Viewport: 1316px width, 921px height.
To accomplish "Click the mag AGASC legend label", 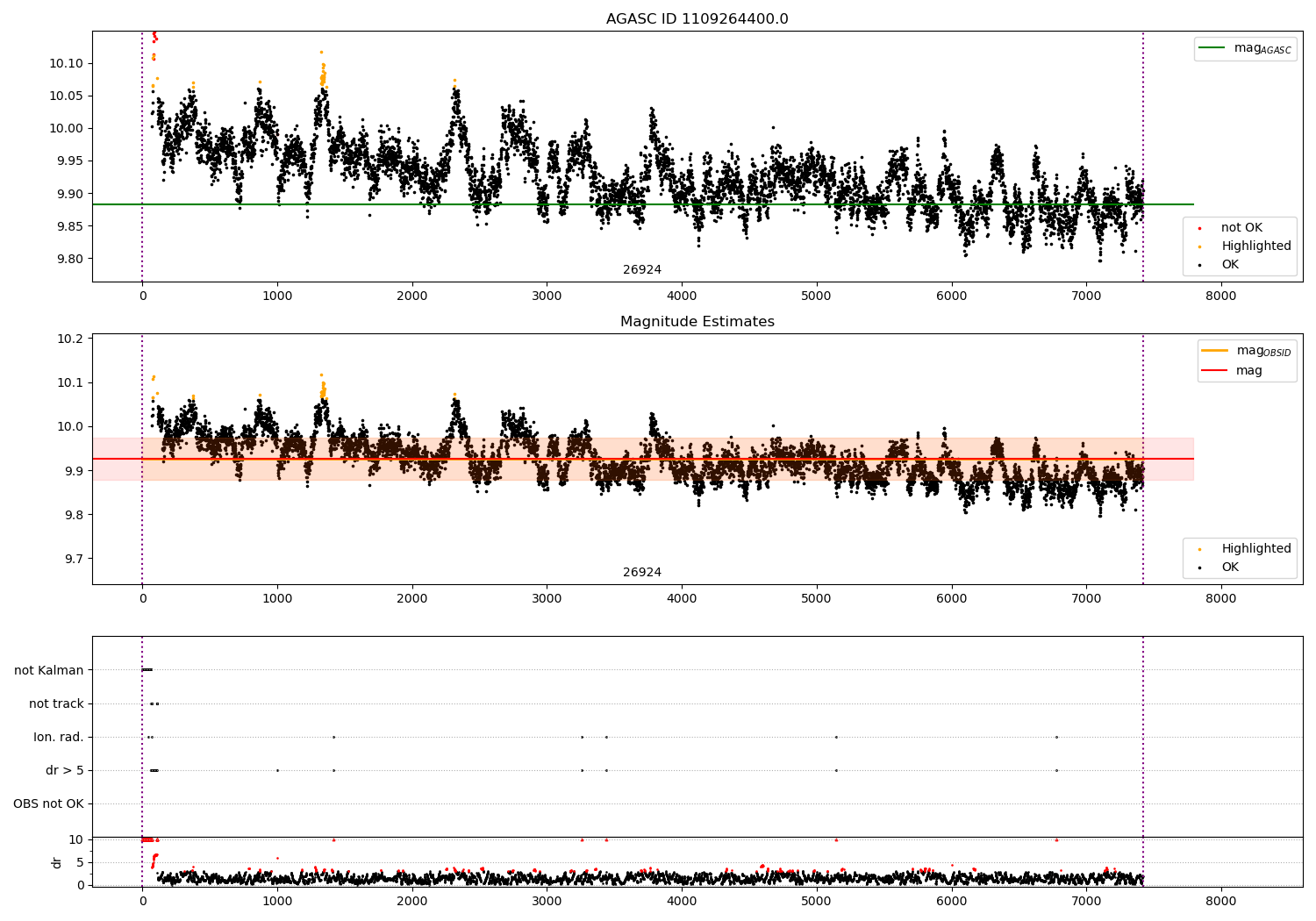I will click(x=1262, y=49).
